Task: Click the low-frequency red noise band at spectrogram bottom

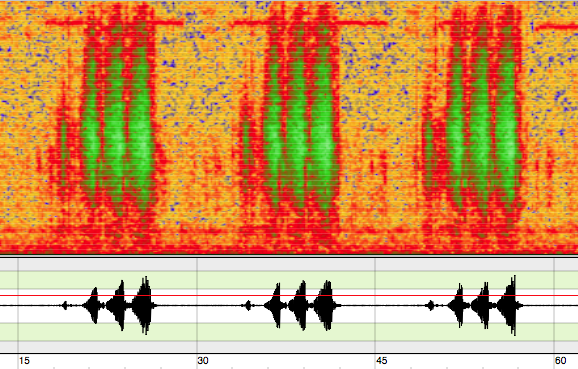Action: pyautogui.click(x=289, y=241)
